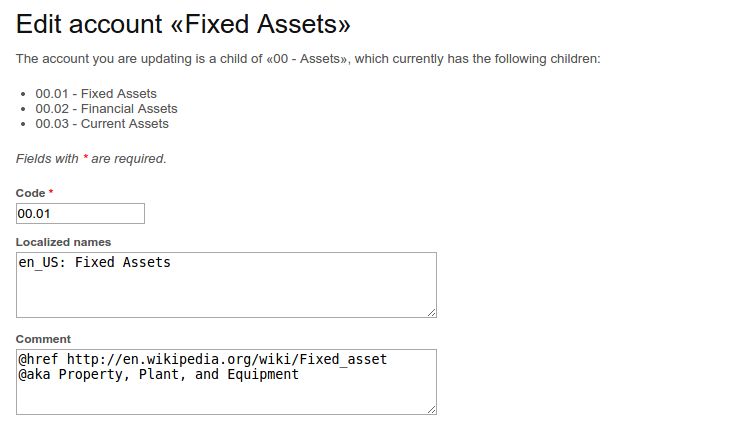Click inside the Comment text area
Viewport: 750px width, 424px height.
click(x=226, y=395)
